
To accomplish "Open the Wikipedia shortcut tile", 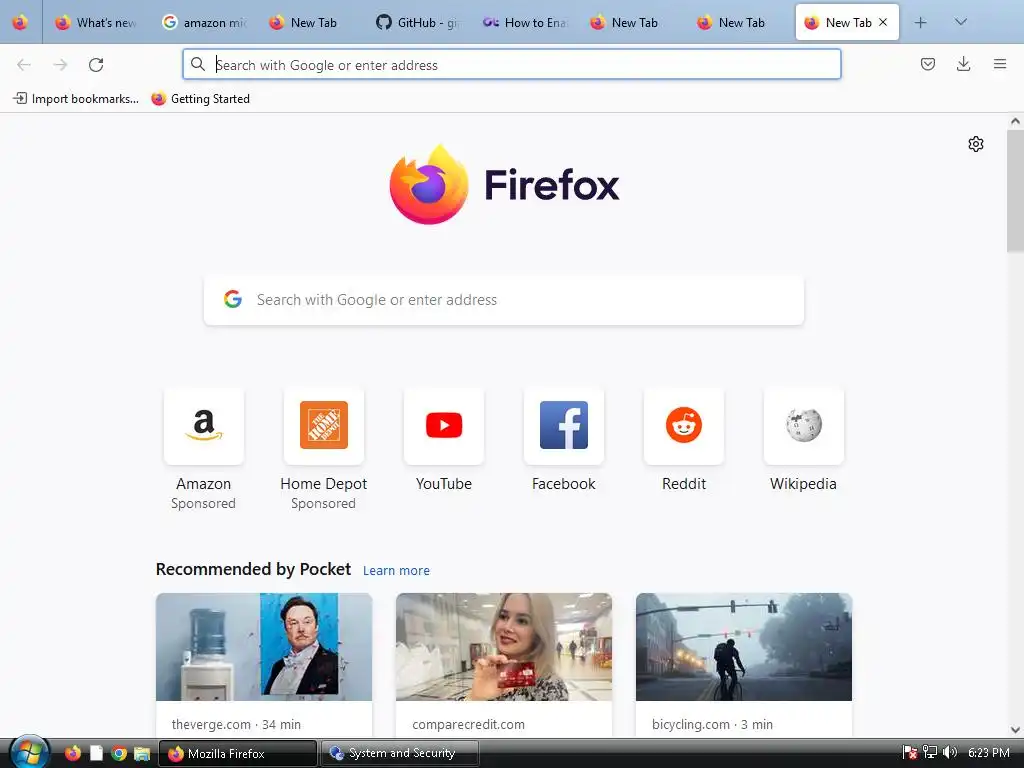I will [803, 426].
